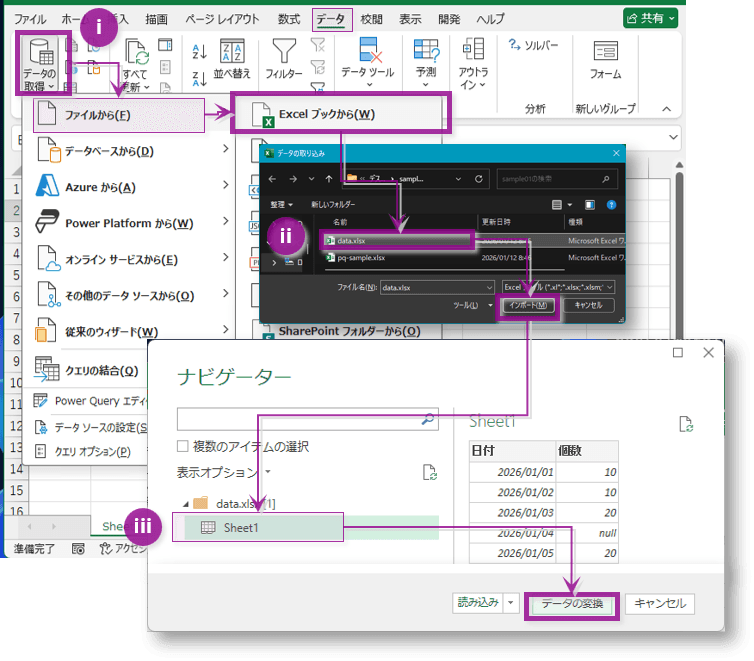This screenshot has height=661, width=754.
Task: Click the up-arrow icon in file dialog
Action: [x=329, y=179]
